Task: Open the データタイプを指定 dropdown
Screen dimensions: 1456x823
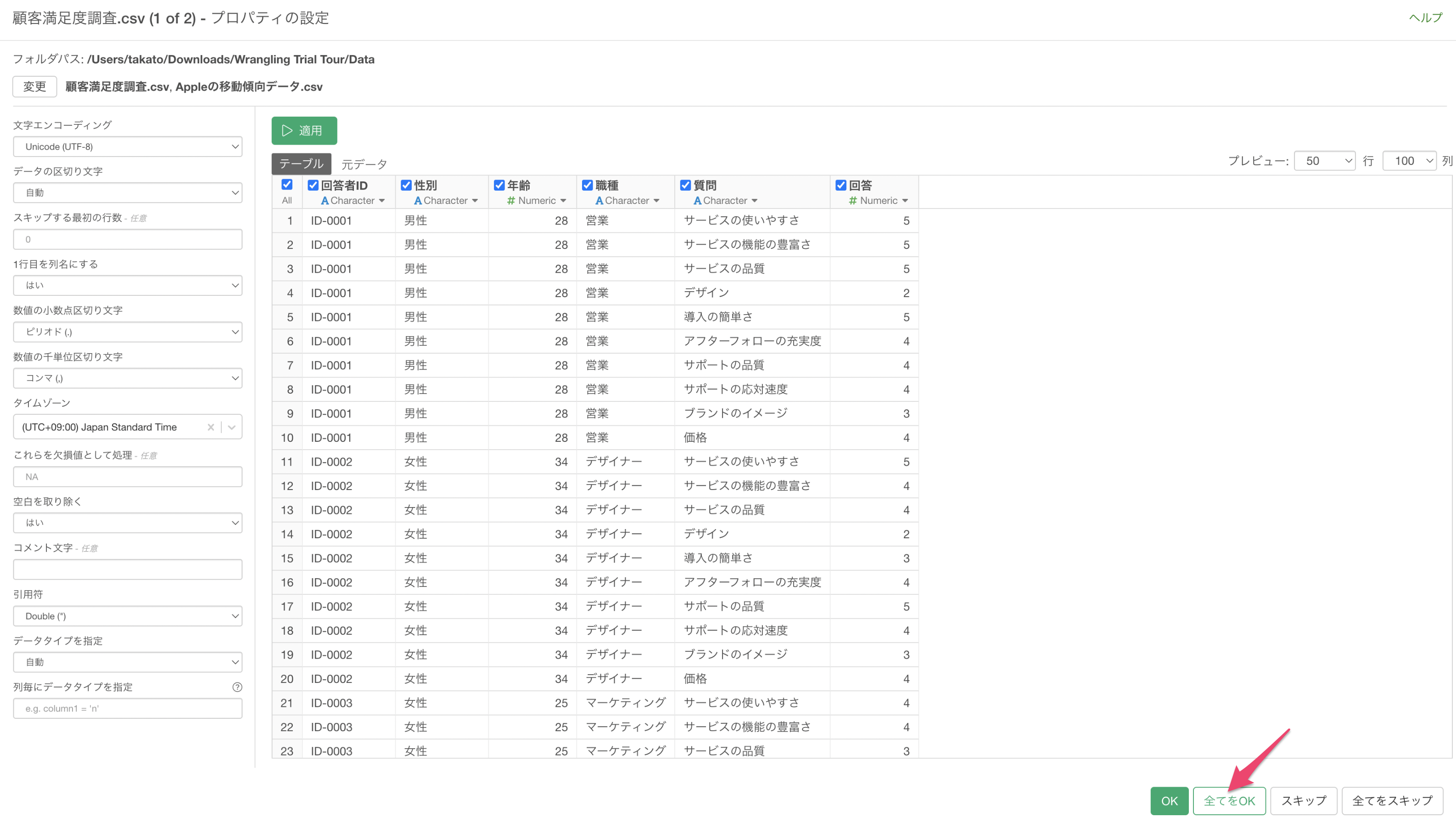Action: (x=128, y=662)
